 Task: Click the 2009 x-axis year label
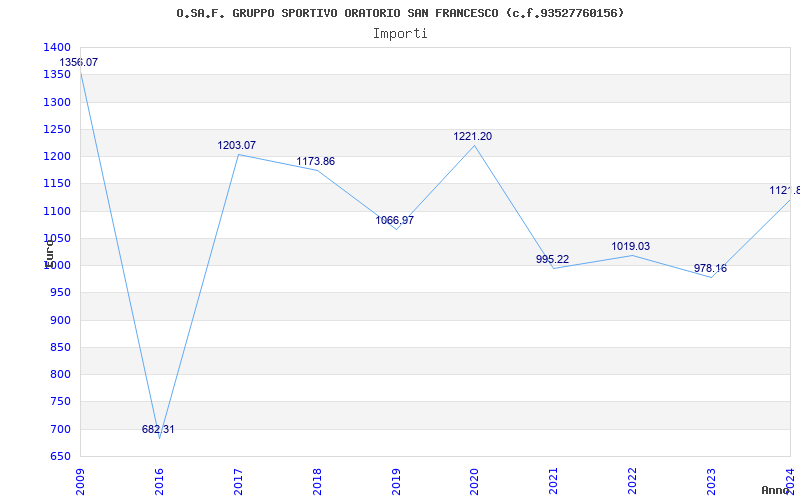click(x=80, y=481)
